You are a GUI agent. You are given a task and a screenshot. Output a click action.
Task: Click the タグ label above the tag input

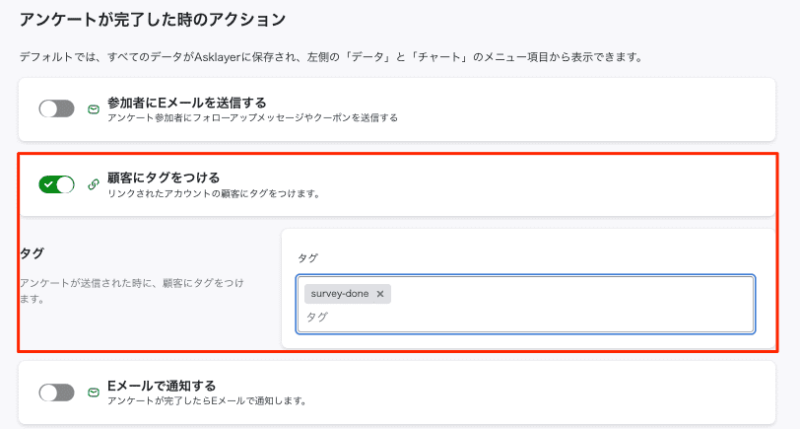click(308, 258)
